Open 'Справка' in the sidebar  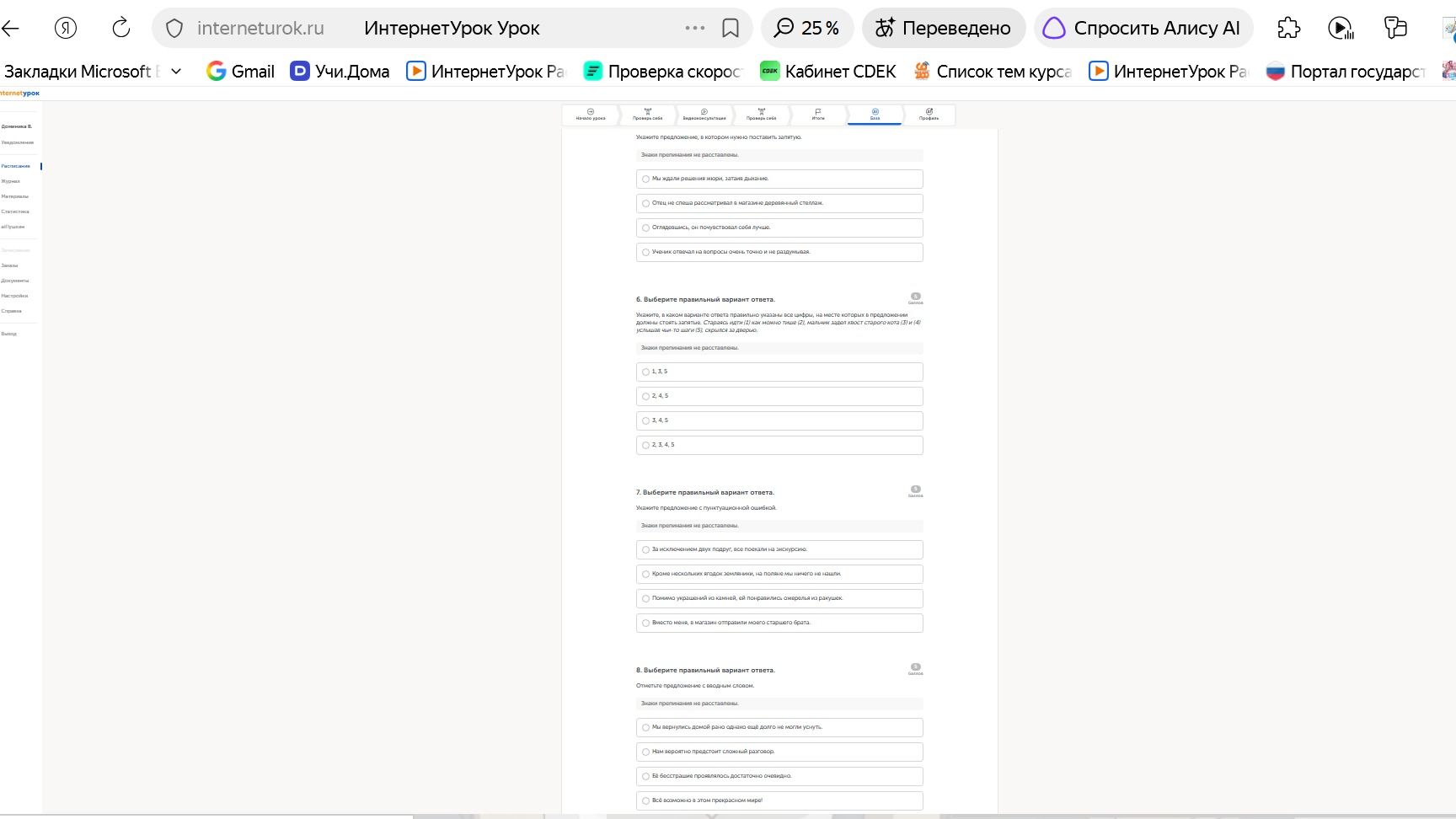(x=12, y=311)
